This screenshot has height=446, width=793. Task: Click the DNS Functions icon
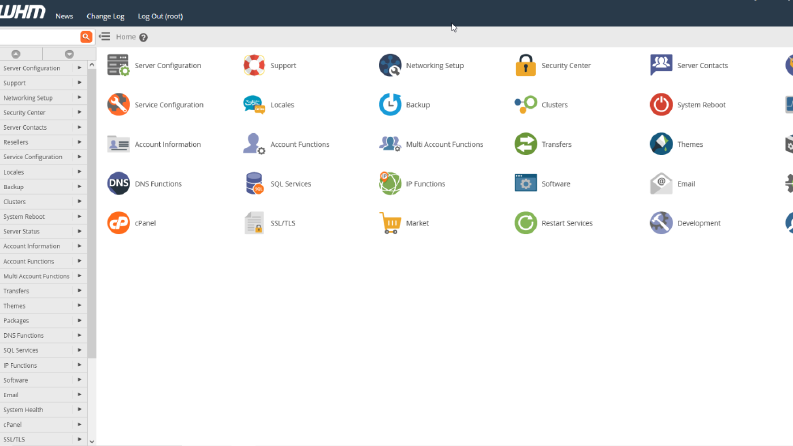click(118, 184)
